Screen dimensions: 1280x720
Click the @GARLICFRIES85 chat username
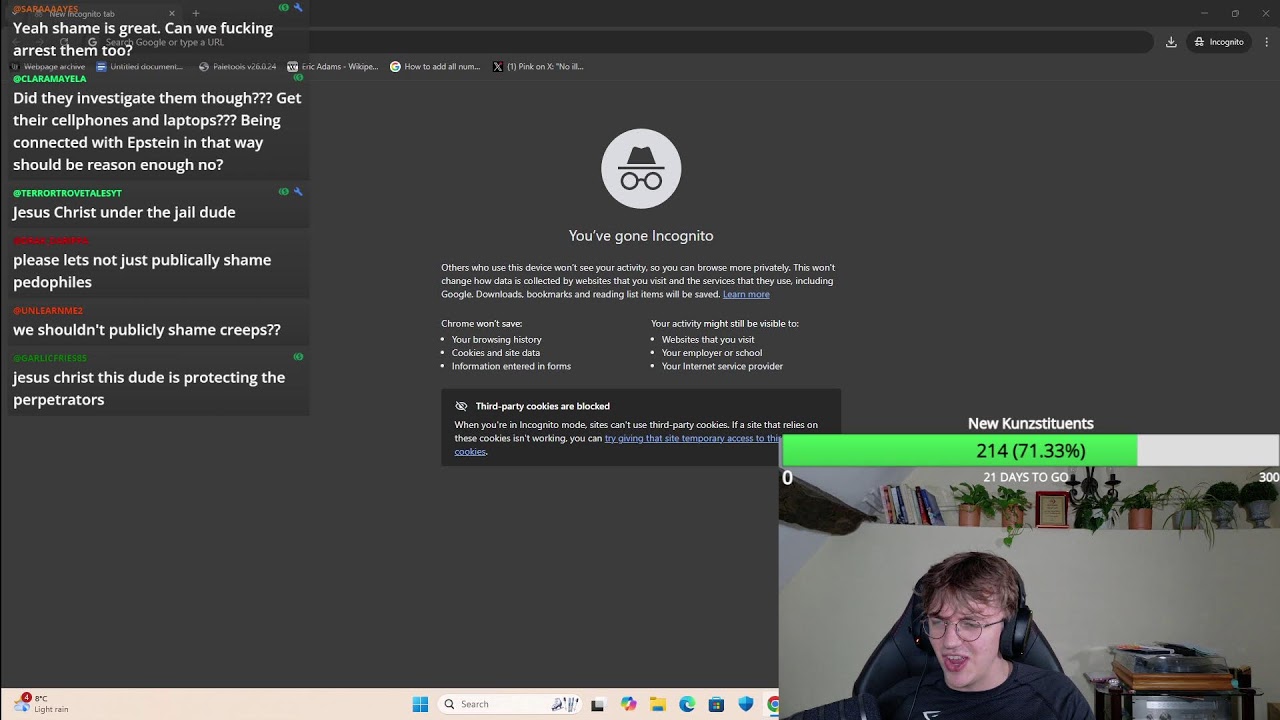tap(50, 358)
